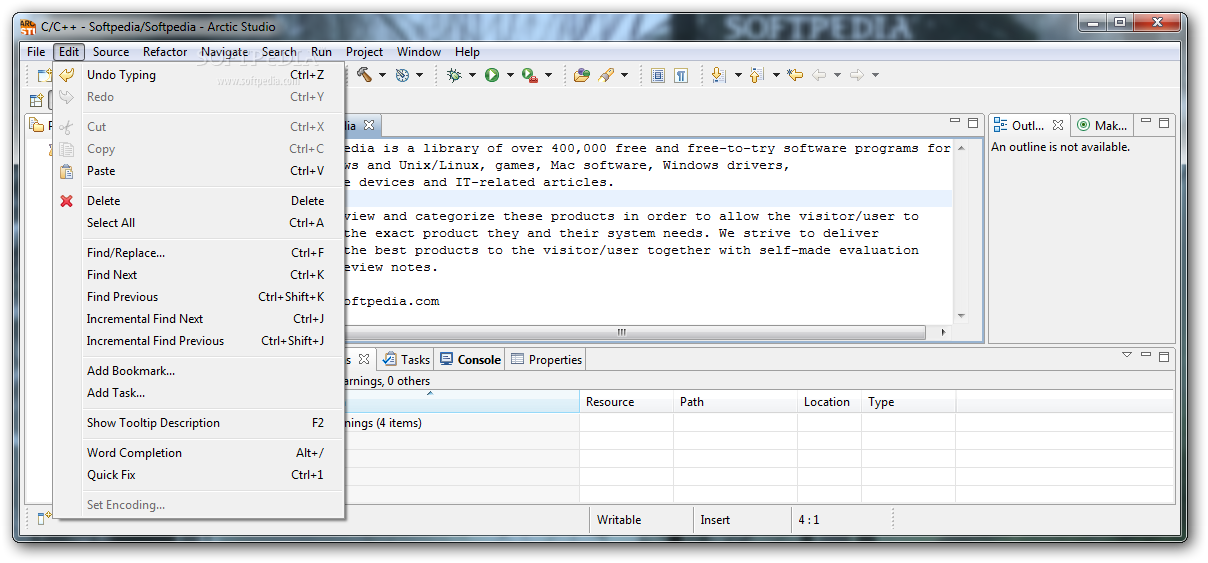Select the Delete entry in the Edit menu
This screenshot has height=563, width=1208.
point(199,201)
